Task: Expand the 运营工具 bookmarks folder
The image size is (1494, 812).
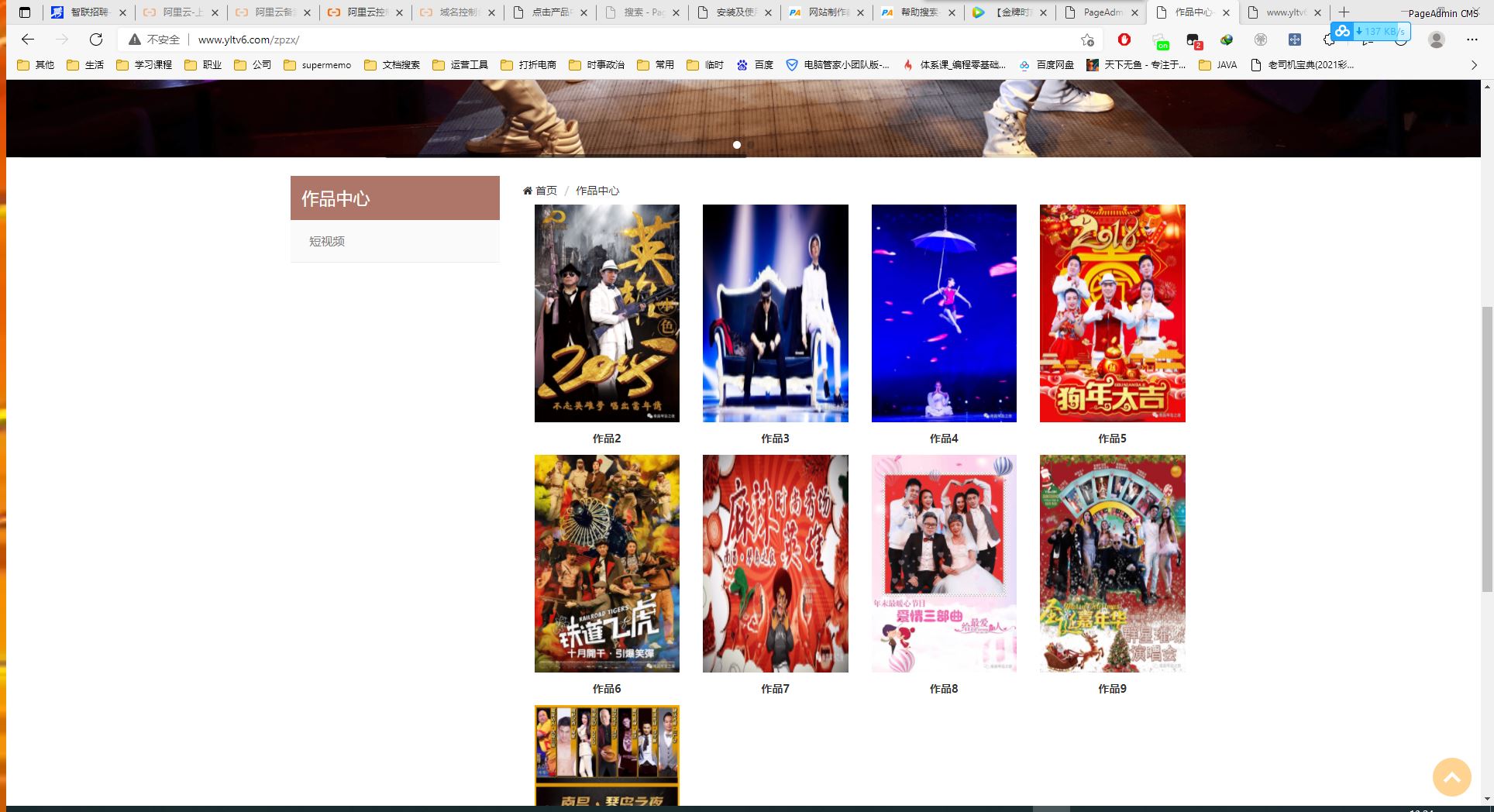Action: (x=460, y=65)
